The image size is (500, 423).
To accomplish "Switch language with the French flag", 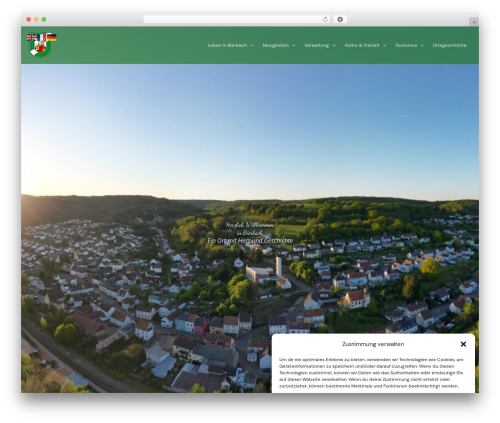I will [41, 37].
